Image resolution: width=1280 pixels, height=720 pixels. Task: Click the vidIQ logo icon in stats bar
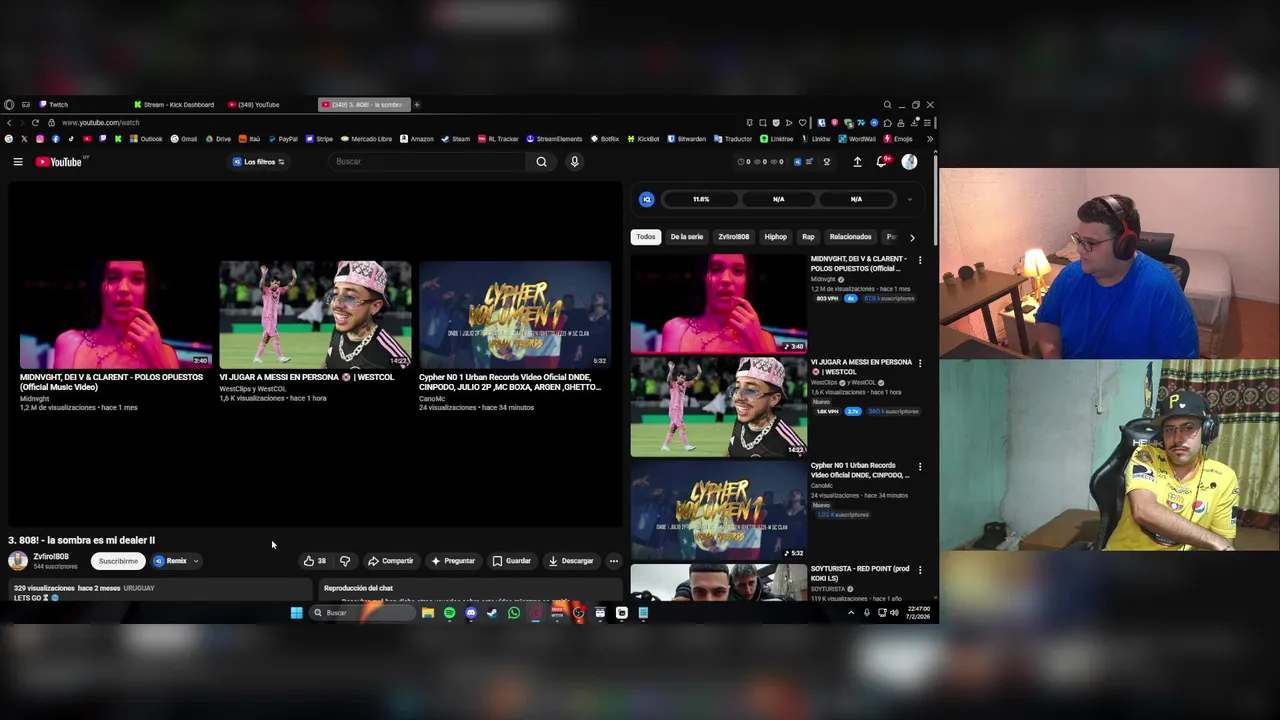coord(647,199)
